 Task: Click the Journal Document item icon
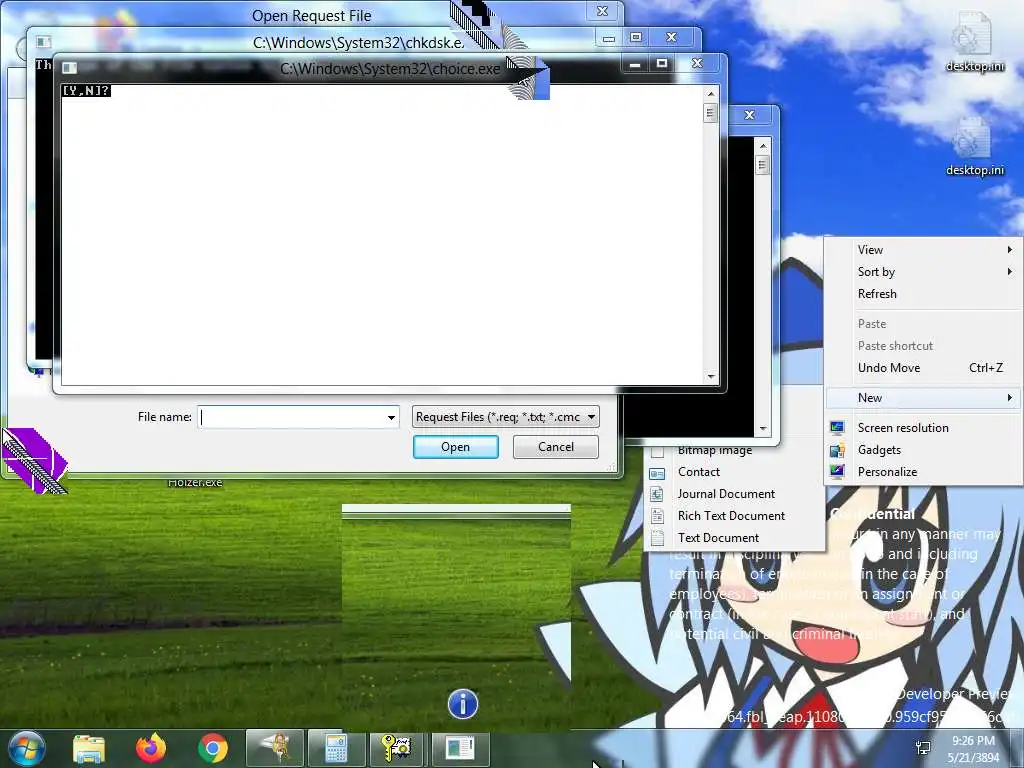(x=658, y=494)
